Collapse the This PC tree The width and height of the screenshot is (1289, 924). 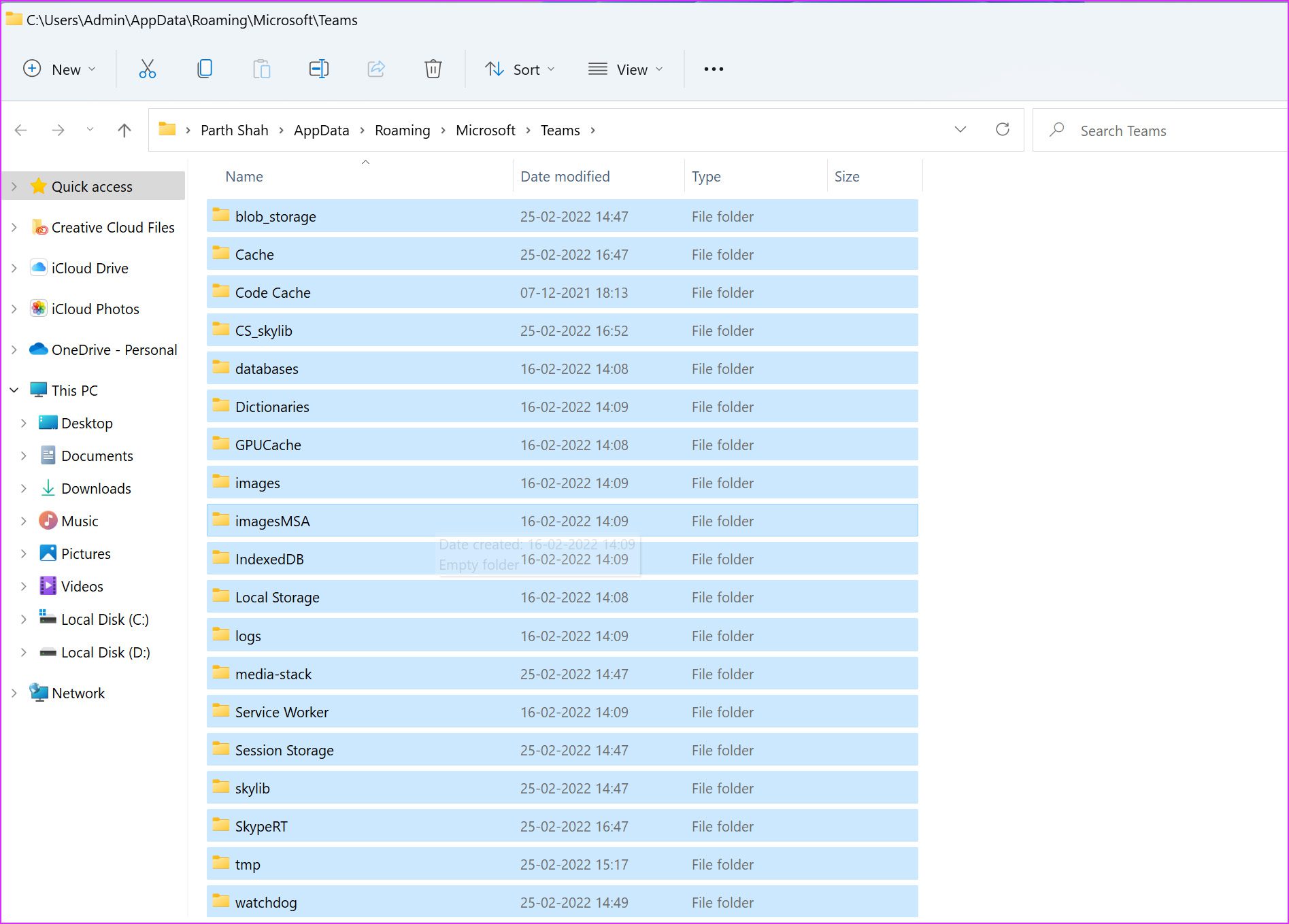14,390
